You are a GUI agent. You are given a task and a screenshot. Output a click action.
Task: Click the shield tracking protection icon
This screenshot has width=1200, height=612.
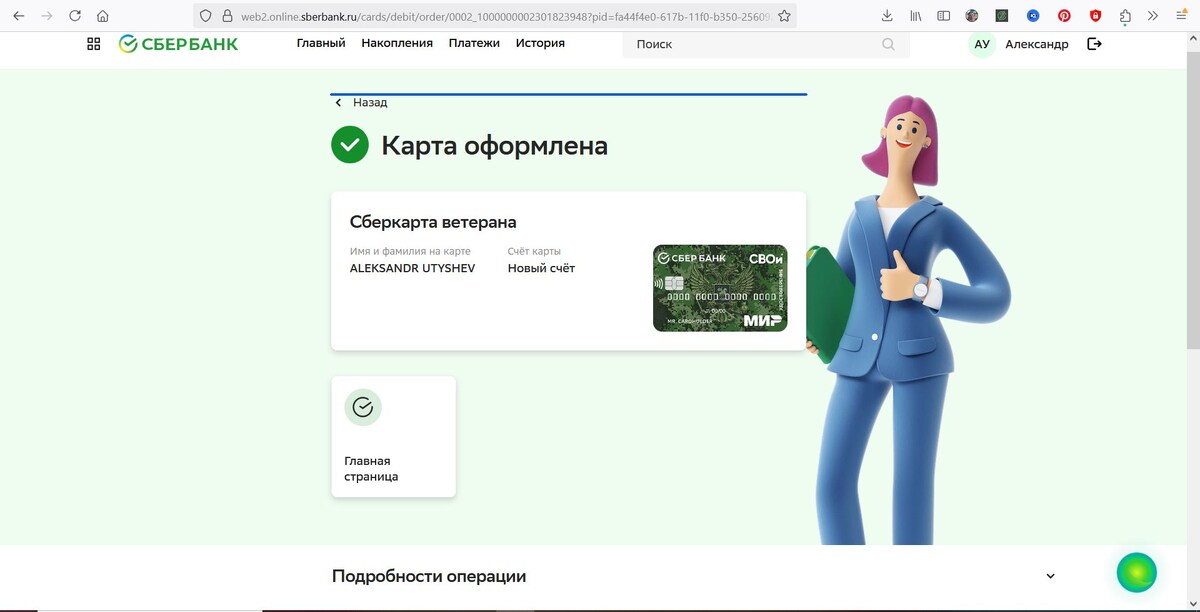(x=206, y=16)
